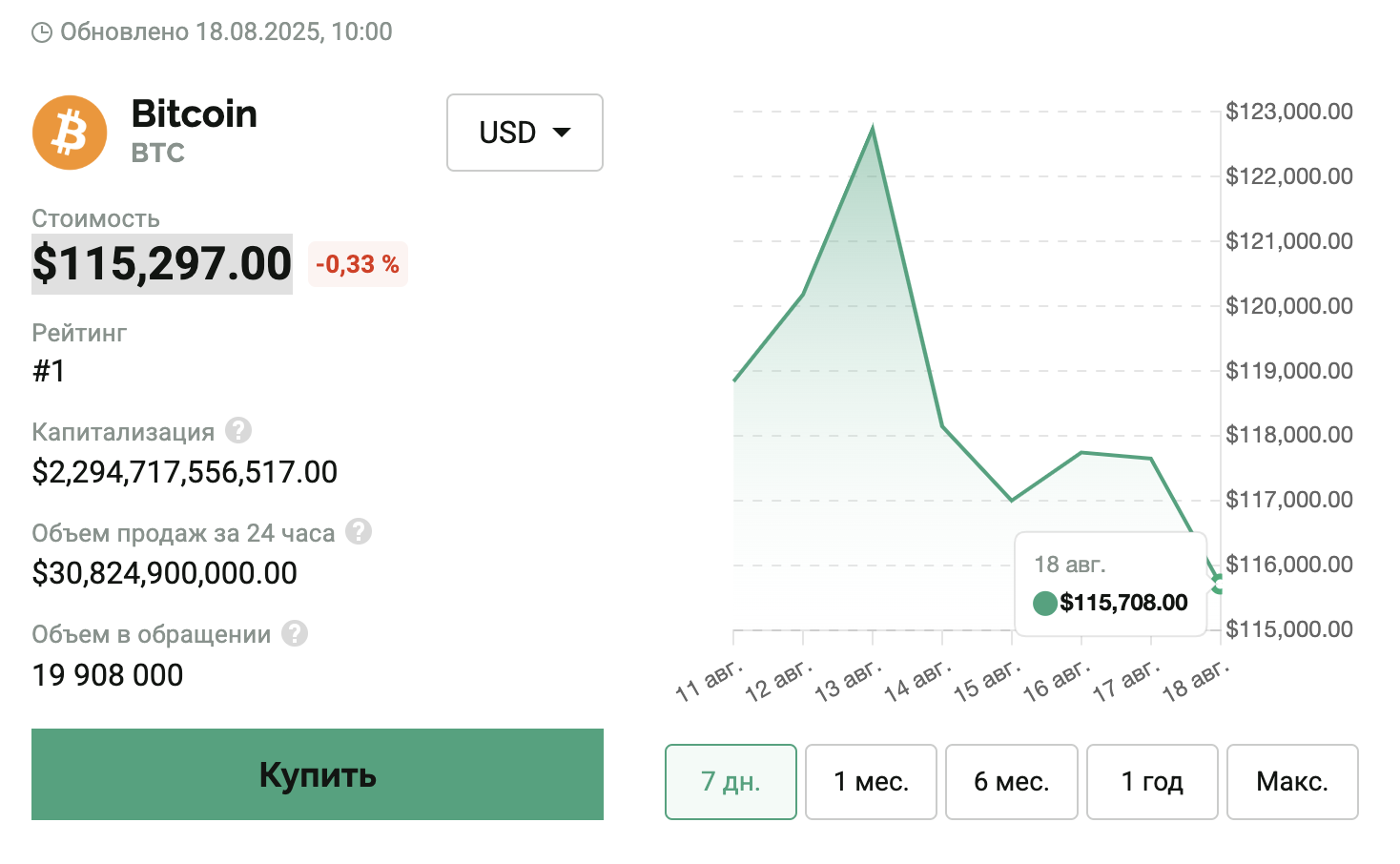Viewport: 1400px width, 864px height.
Task: Show the 6 мес. price chart
Action: 1011,782
